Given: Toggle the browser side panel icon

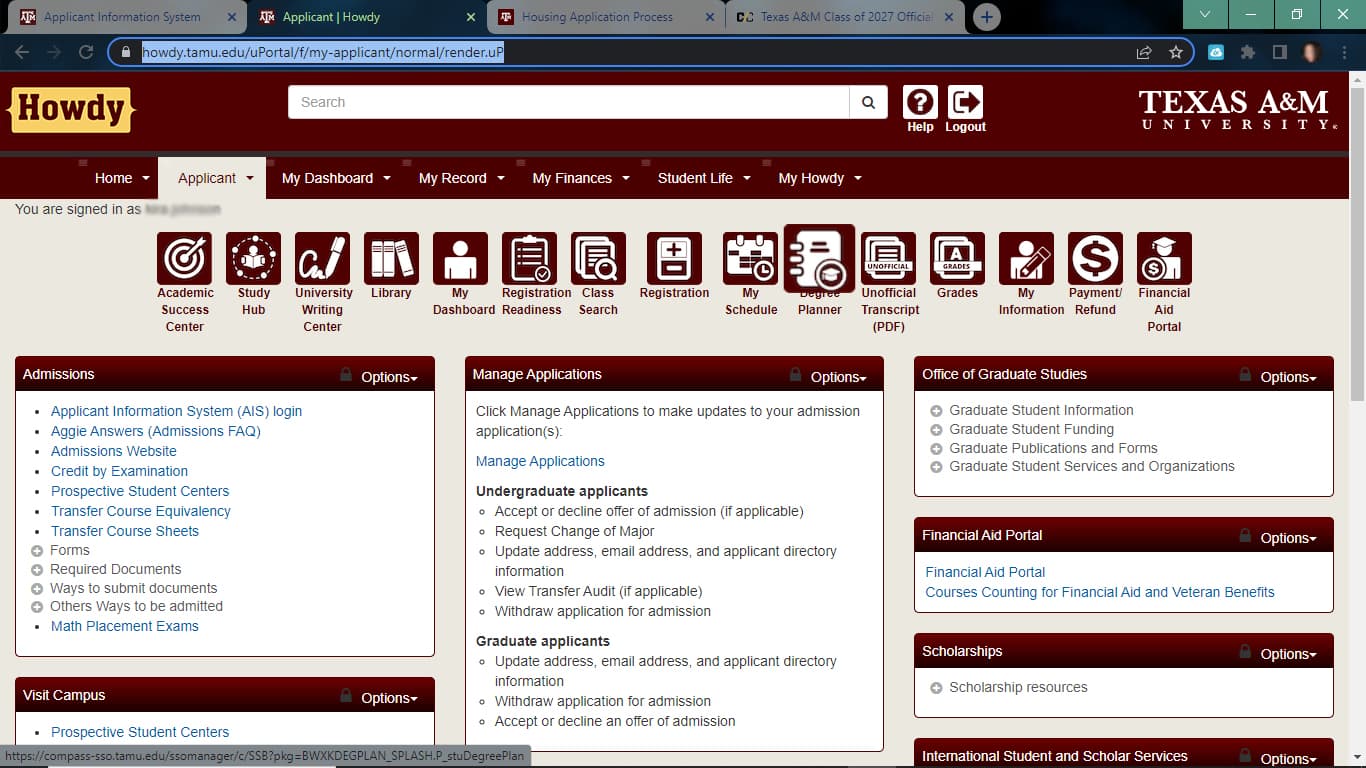Looking at the screenshot, I should click(x=1279, y=52).
